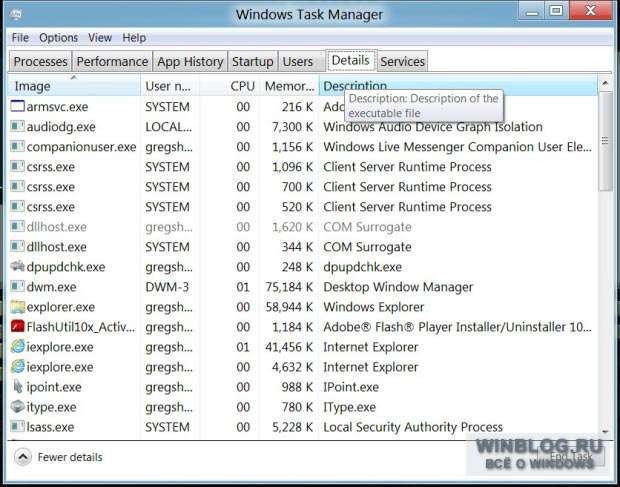This screenshot has height=487, width=620.
Task: Click 'Desktop Window Manager' description
Action: 398,287
